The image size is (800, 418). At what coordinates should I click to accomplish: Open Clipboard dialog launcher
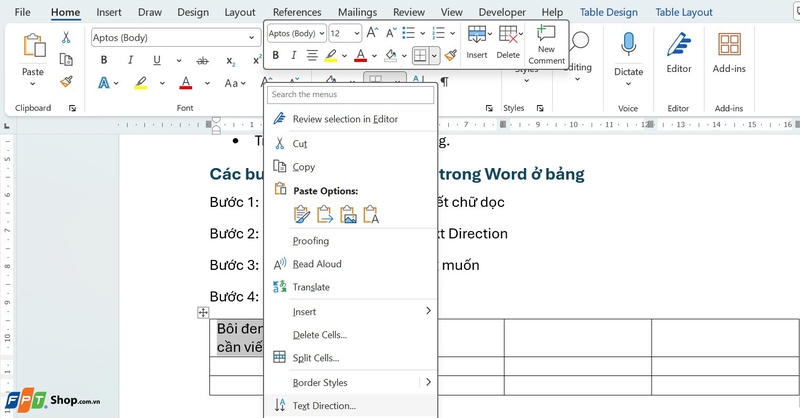72,108
